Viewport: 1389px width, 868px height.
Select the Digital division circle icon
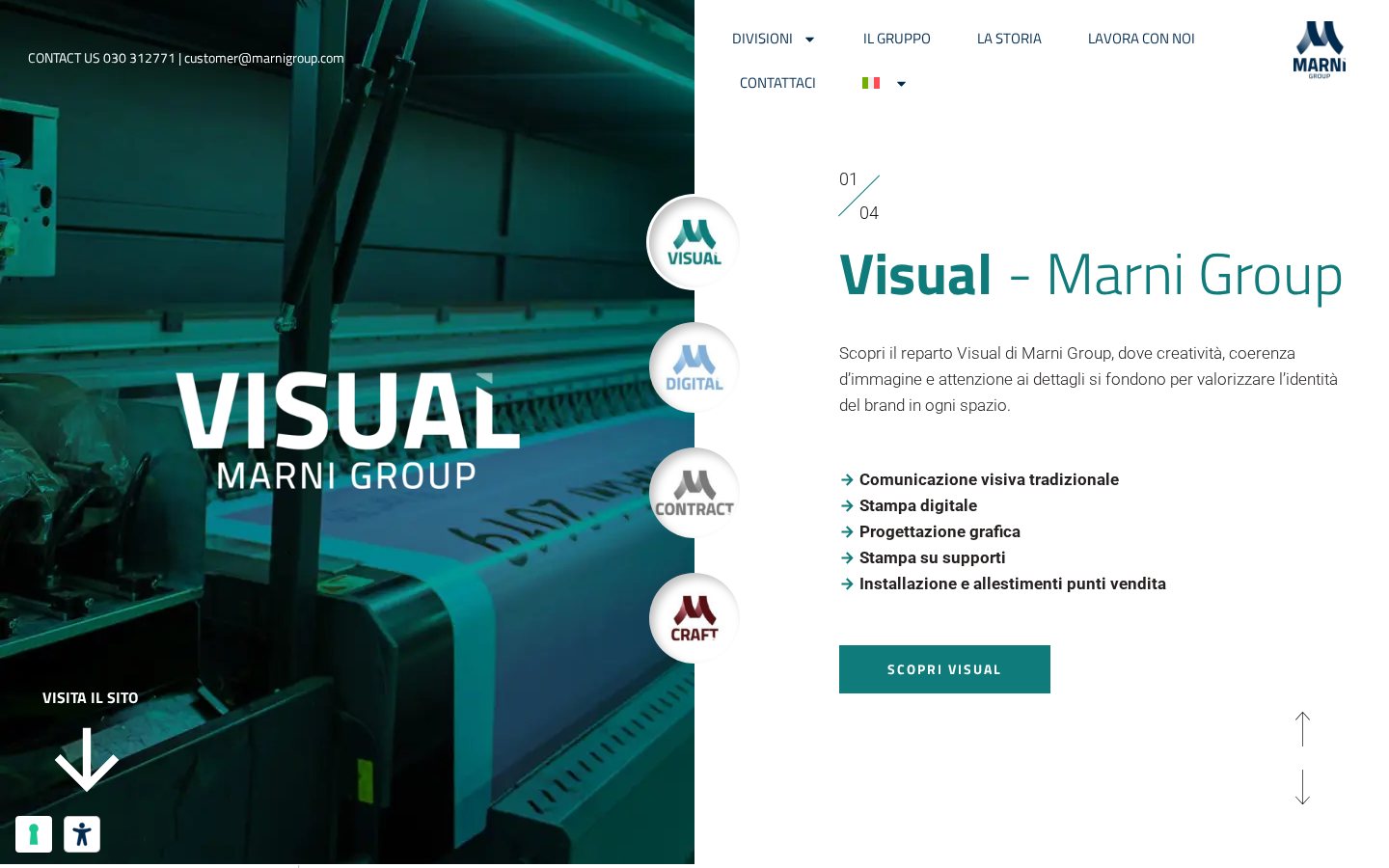click(694, 367)
